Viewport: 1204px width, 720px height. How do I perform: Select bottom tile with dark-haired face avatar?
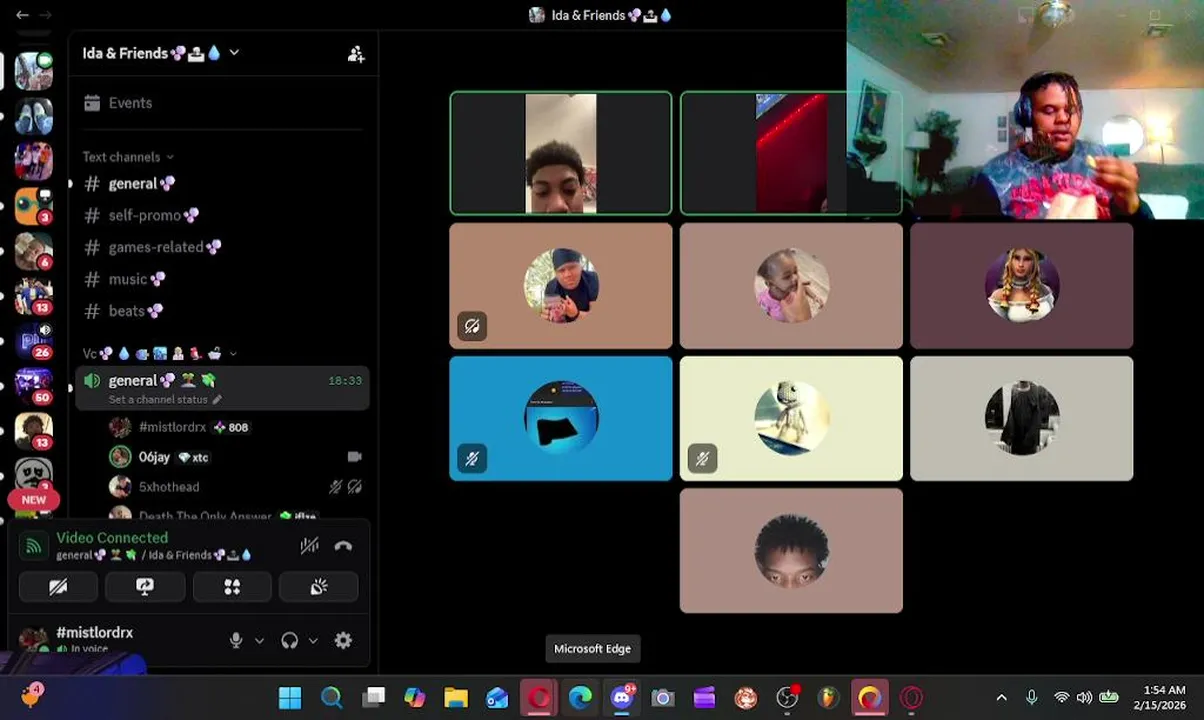[x=791, y=550]
